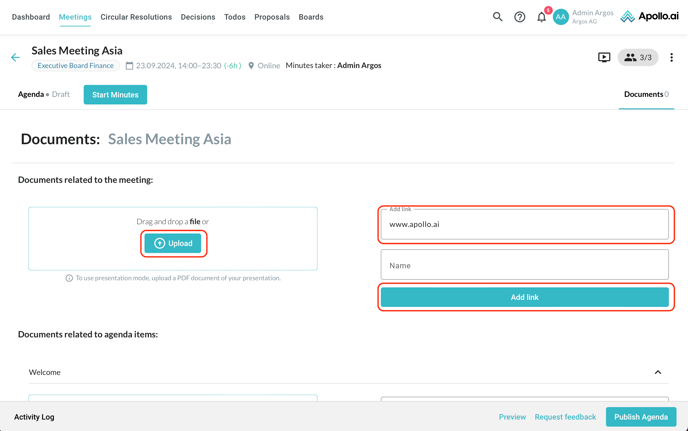
Task: Open the three-dot more options menu
Action: coord(671,58)
